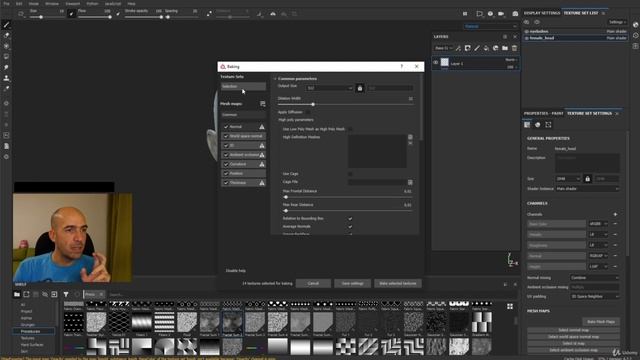Image resolution: width=640 pixels, height=360 pixels.
Task: Switch to the Properties - Paint tab
Action: click(543, 113)
